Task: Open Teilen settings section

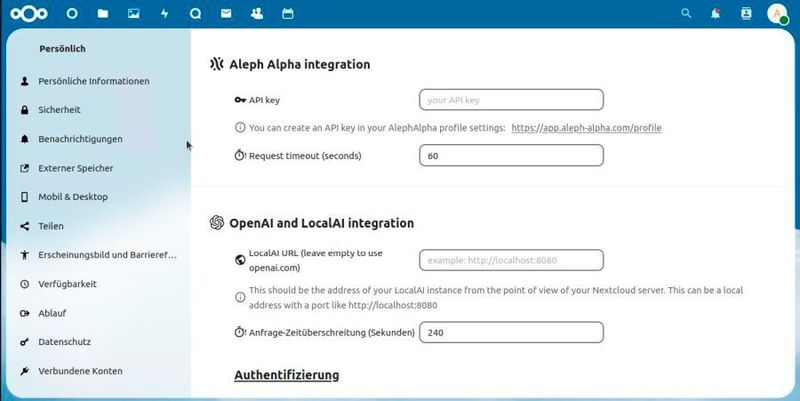Action: [x=51, y=226]
